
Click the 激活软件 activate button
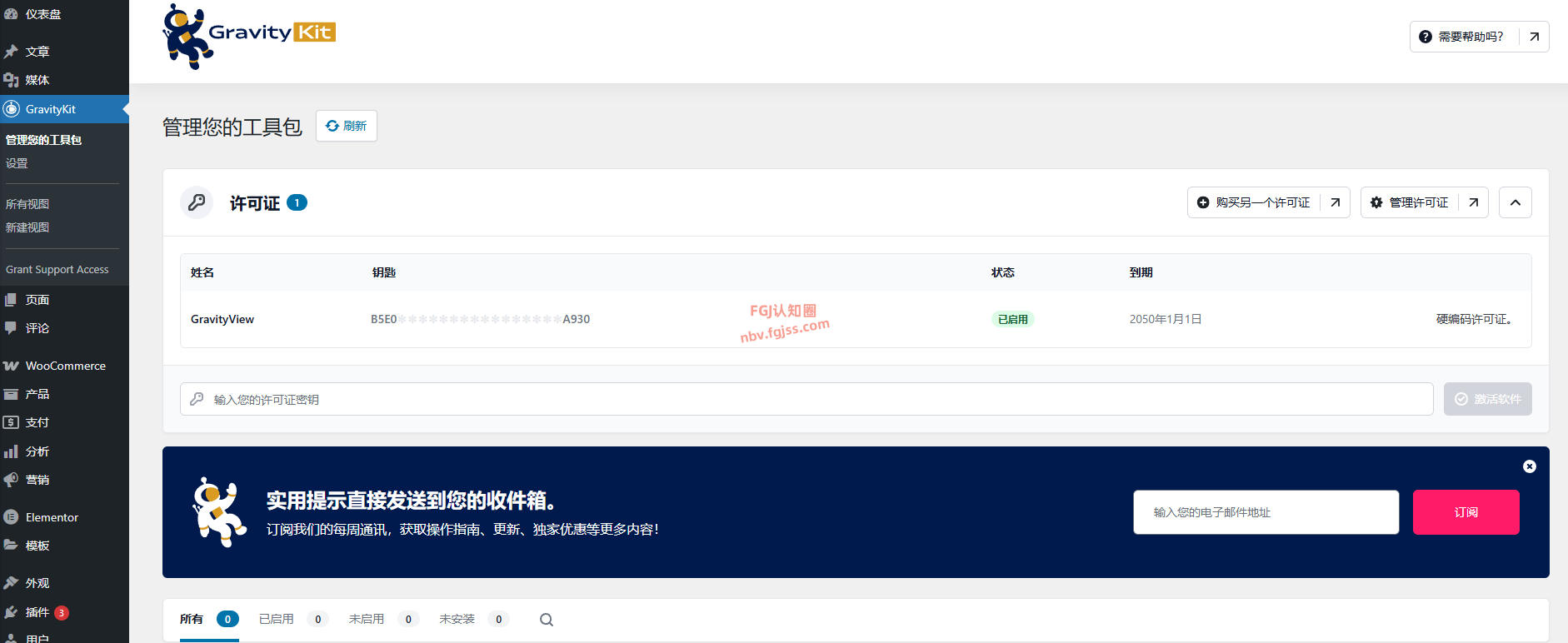click(x=1487, y=399)
